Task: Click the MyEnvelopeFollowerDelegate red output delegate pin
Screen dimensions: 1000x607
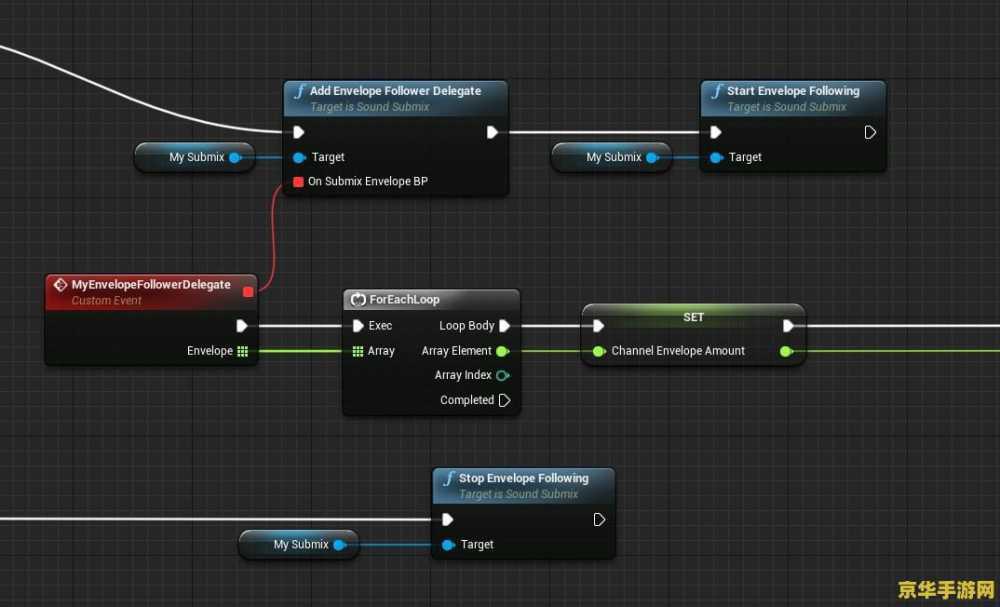Action: (x=248, y=291)
